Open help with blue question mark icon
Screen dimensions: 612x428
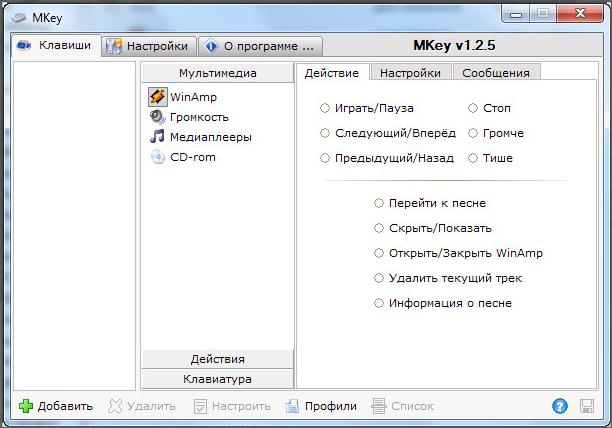coord(560,406)
